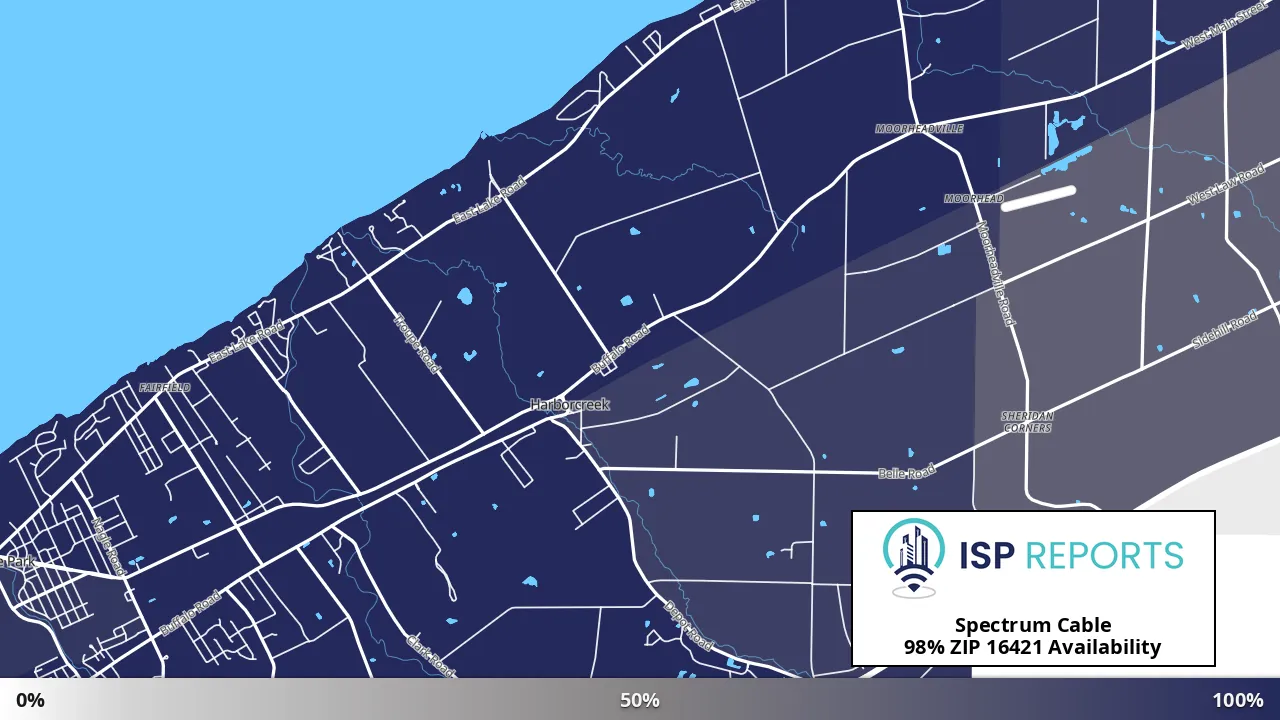Screen dimensions: 1280x720
Task: Click the Belle Road label
Action: 906,472
